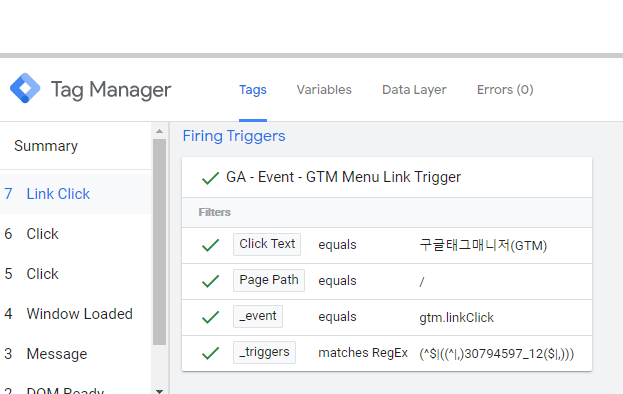Click the sidebar scroll down arrow
This screenshot has width=623, height=394.
(x=159, y=391)
